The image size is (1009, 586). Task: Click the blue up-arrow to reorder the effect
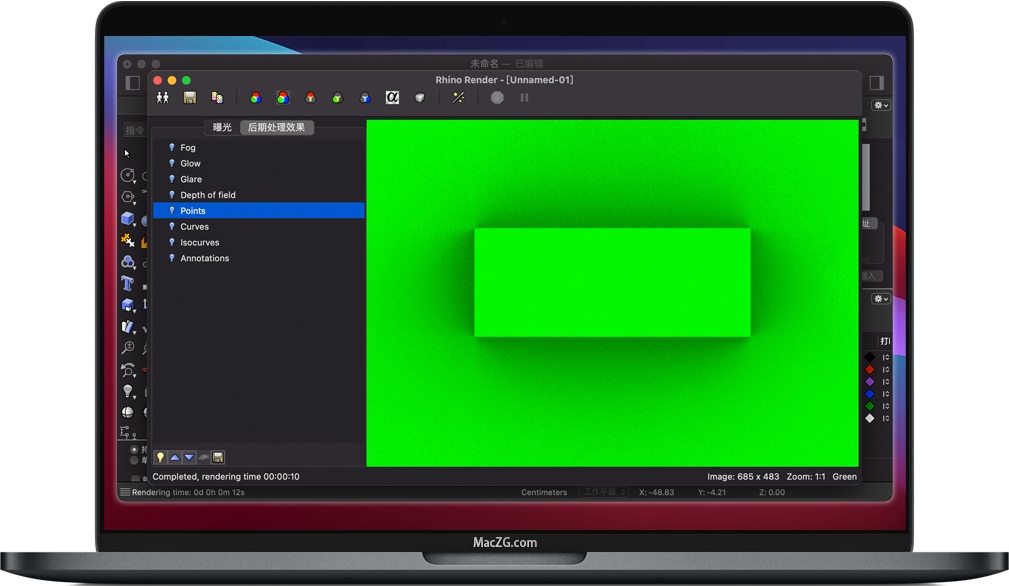(174, 457)
